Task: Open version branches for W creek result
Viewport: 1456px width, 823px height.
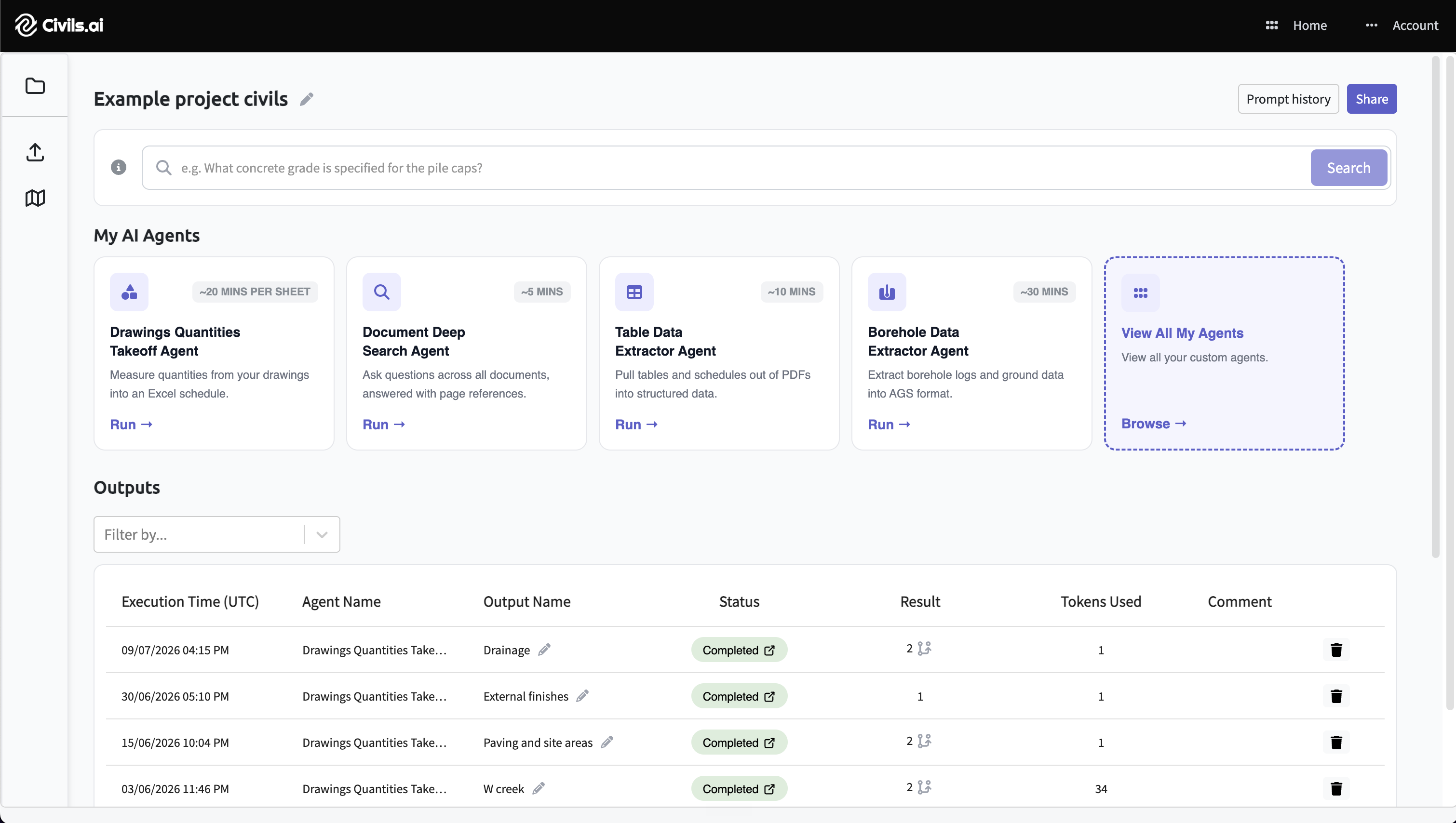Action: click(924, 787)
